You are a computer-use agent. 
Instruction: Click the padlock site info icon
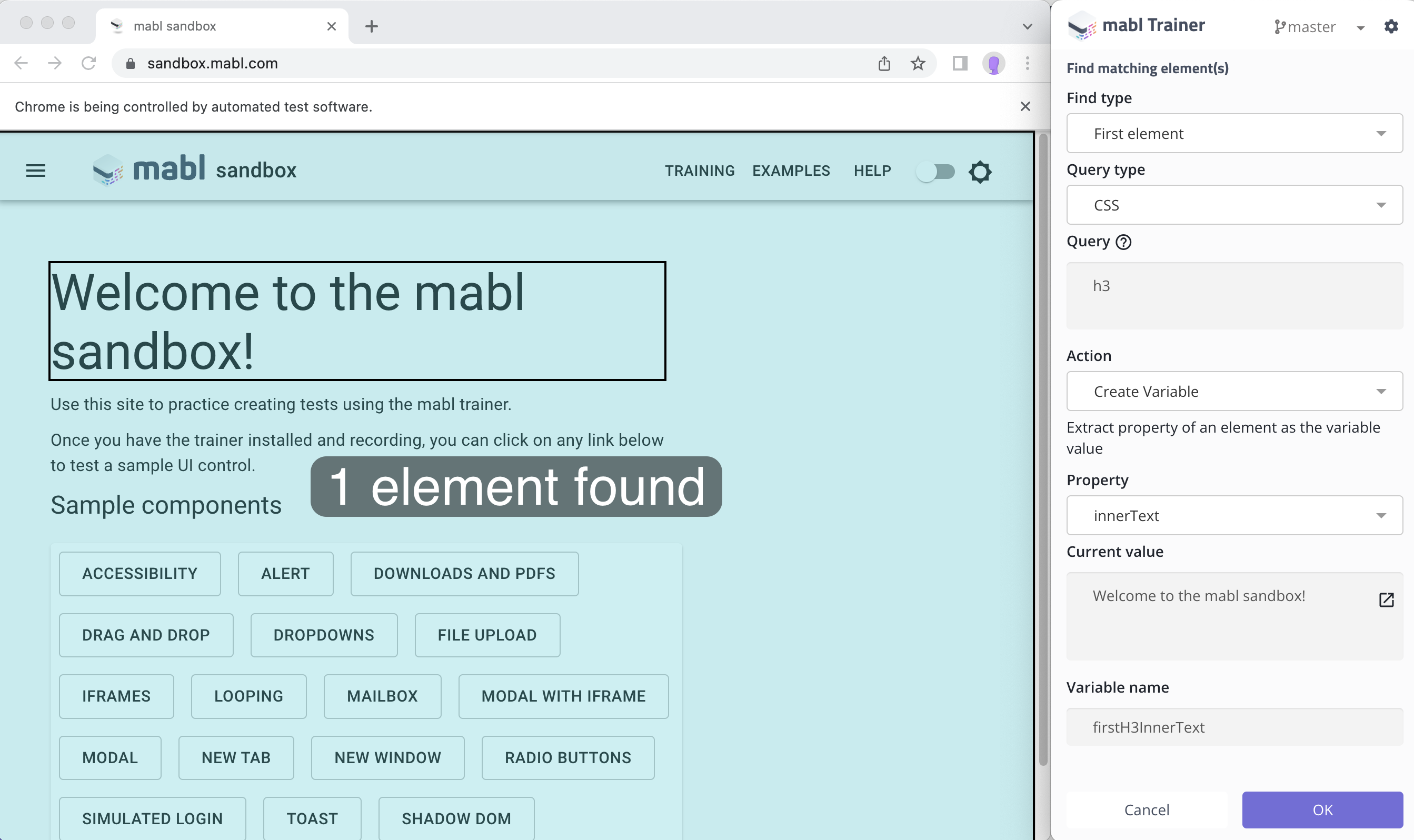click(x=130, y=63)
